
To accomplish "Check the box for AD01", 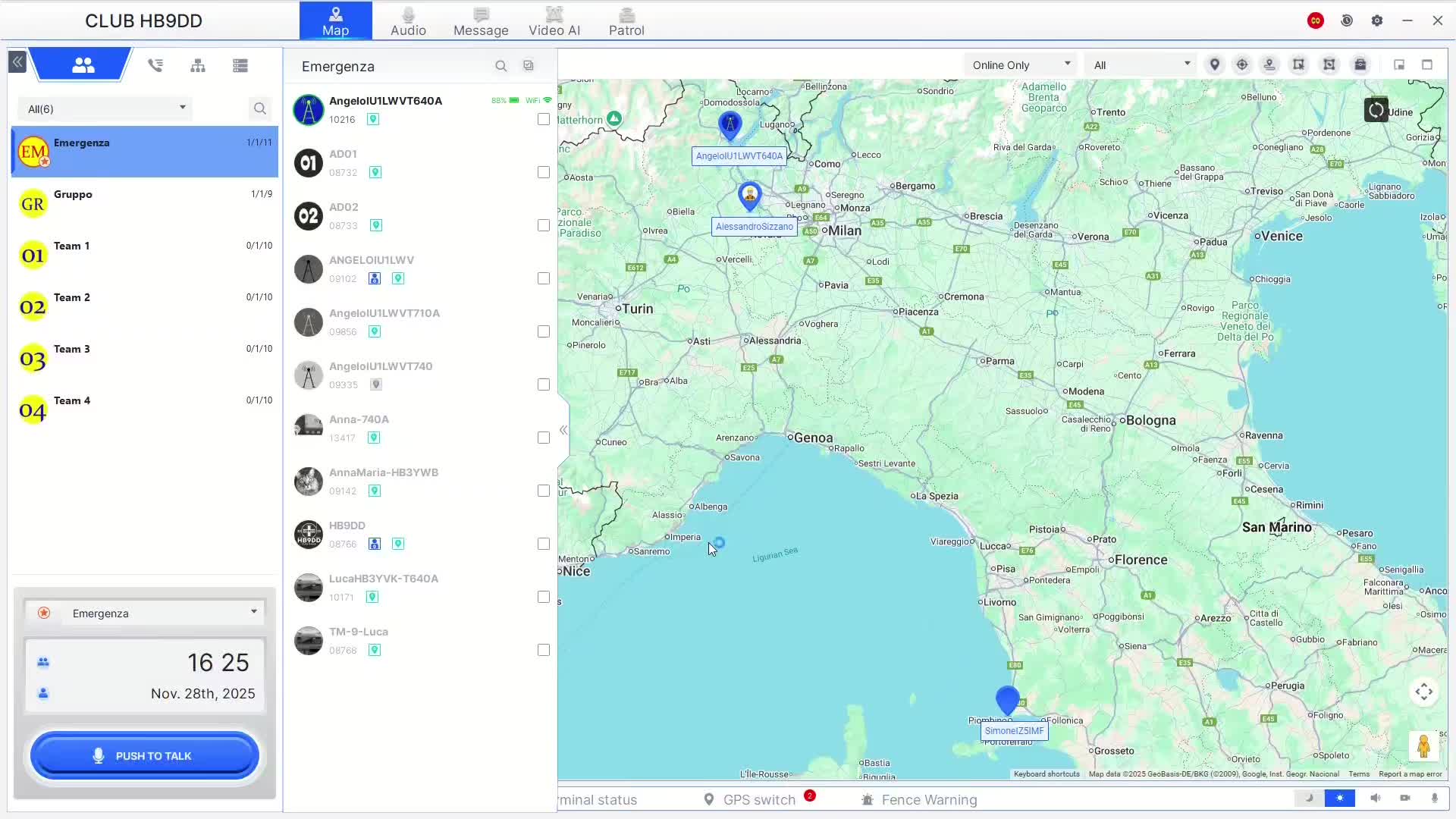I will pos(544,172).
